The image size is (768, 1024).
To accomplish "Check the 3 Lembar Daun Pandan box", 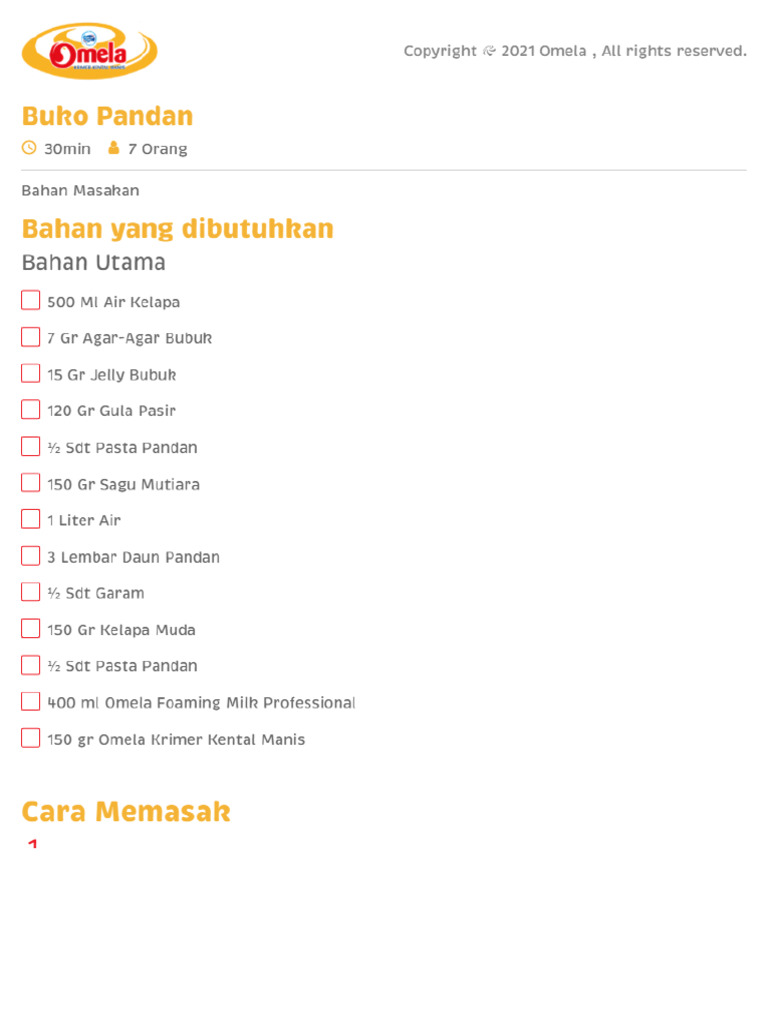I will click(x=31, y=556).
